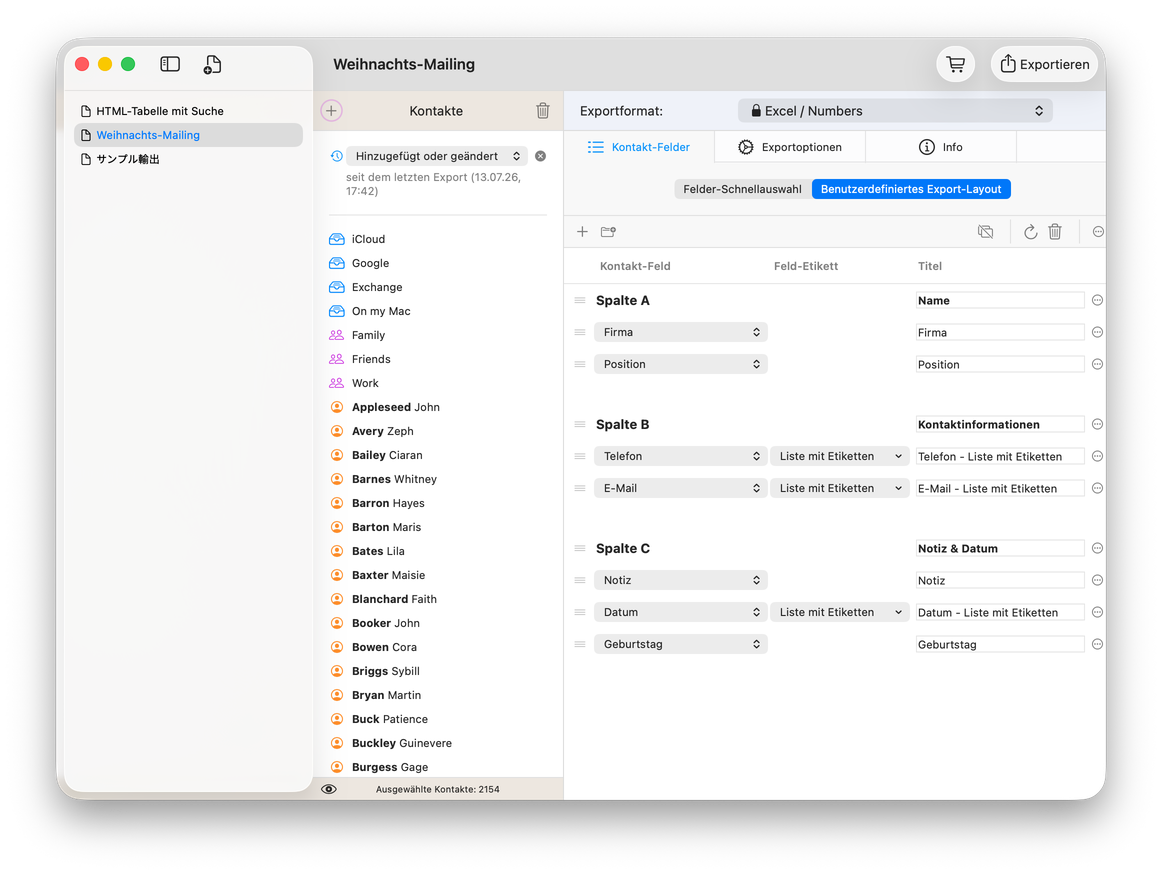Open Telefon's Liste mit Etiketten dropdown

(x=840, y=457)
